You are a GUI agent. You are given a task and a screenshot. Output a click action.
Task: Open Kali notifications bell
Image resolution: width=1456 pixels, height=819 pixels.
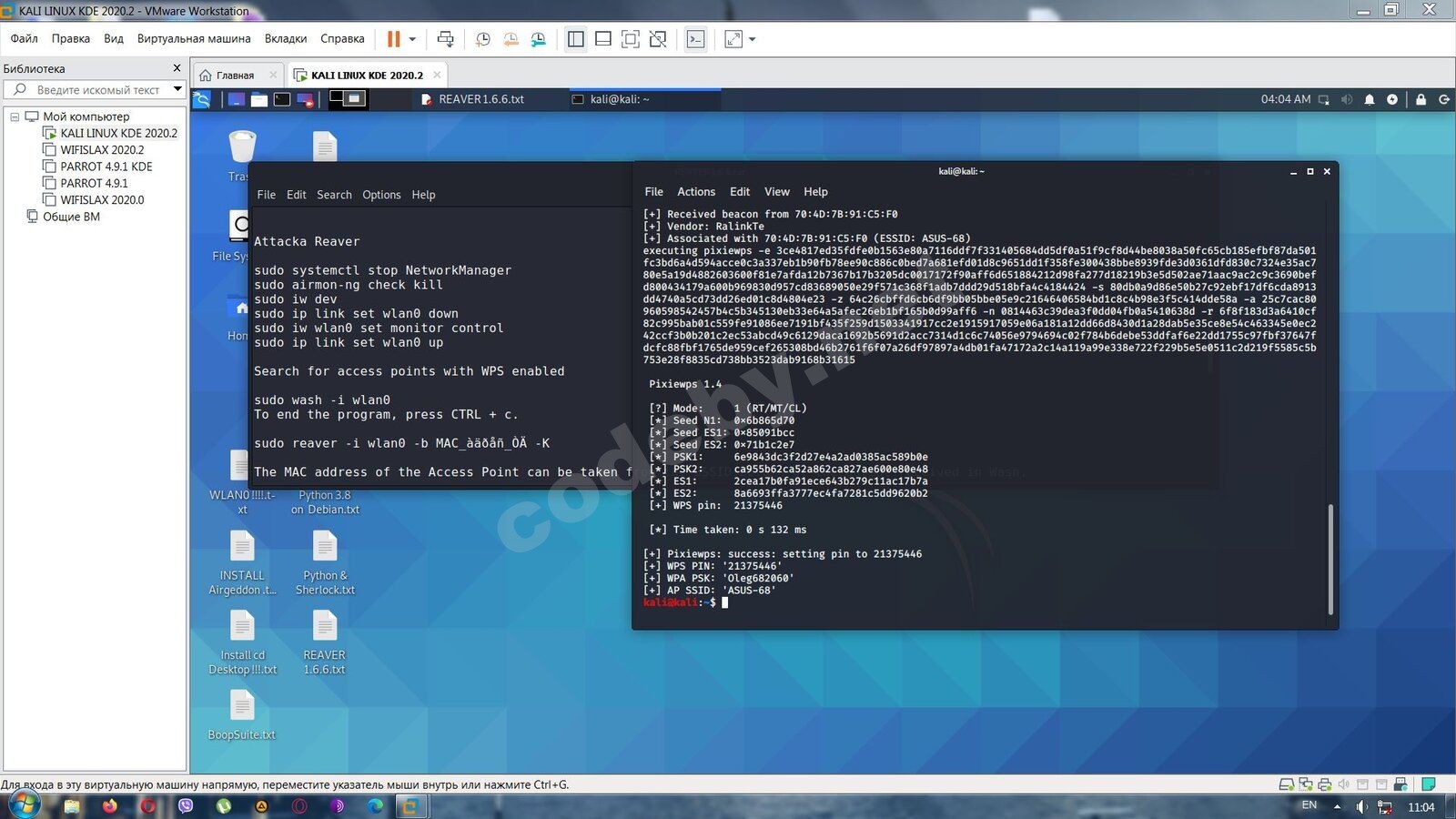[1370, 99]
